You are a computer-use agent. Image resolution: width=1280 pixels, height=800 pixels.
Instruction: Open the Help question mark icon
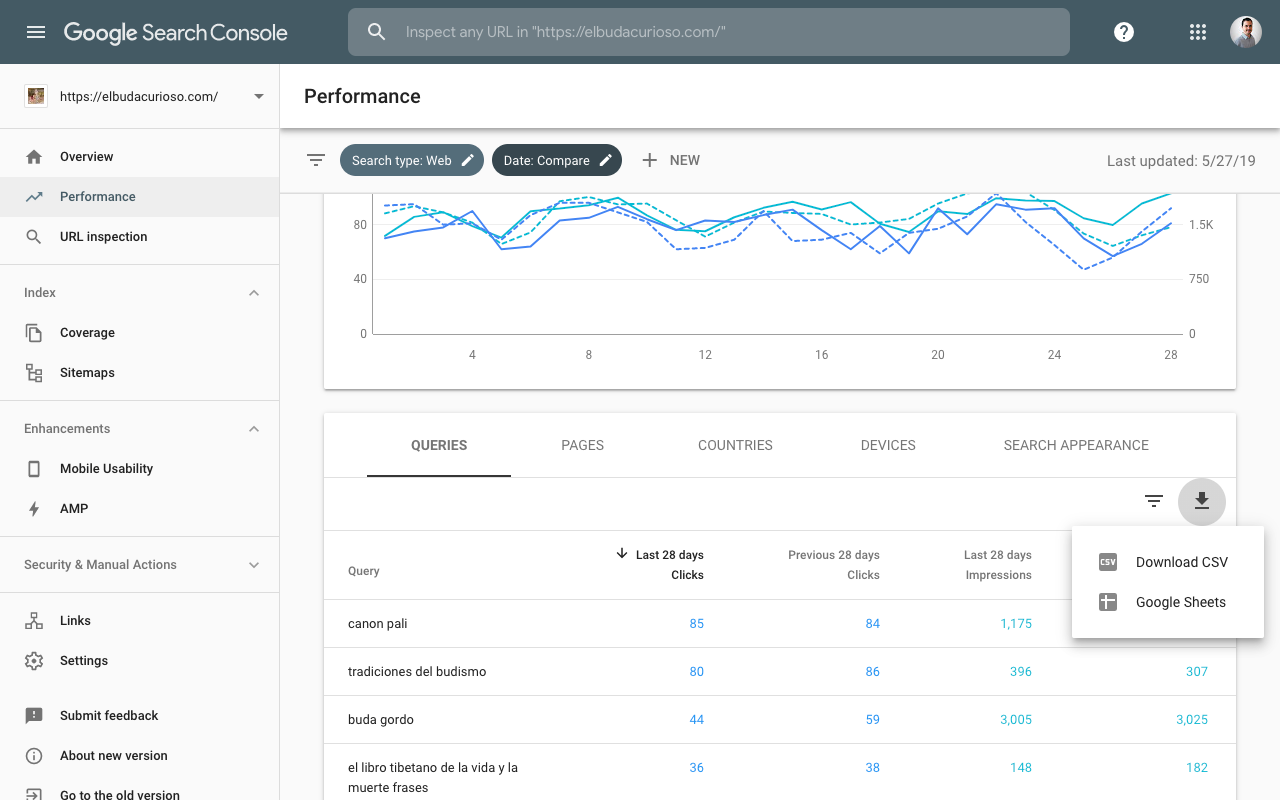point(1124,32)
